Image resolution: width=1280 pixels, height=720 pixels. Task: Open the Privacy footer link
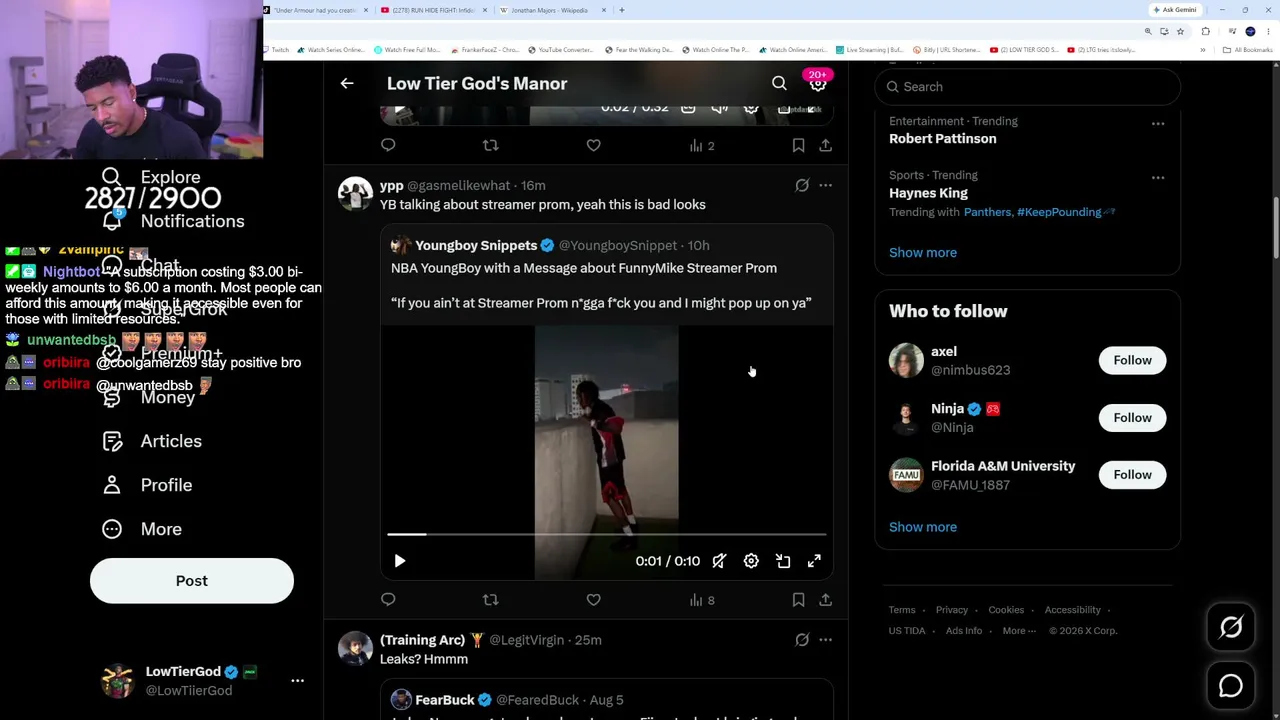[952, 610]
